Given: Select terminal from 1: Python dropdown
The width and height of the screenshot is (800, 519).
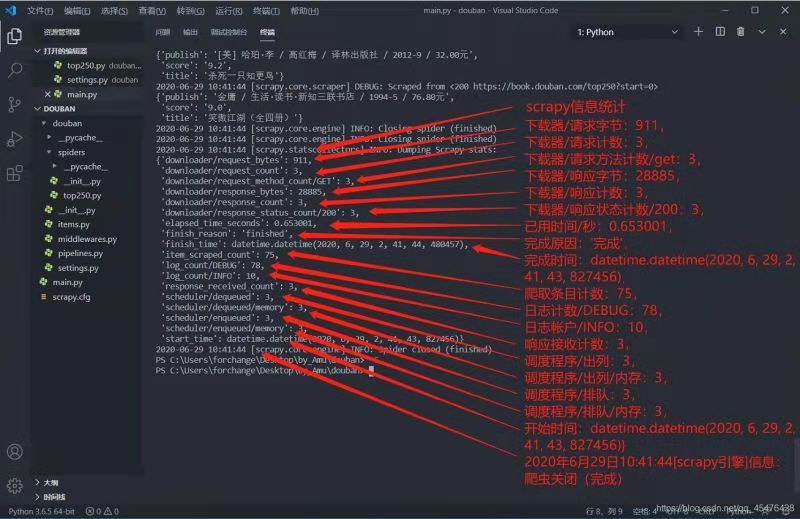Looking at the screenshot, I should [x=627, y=32].
